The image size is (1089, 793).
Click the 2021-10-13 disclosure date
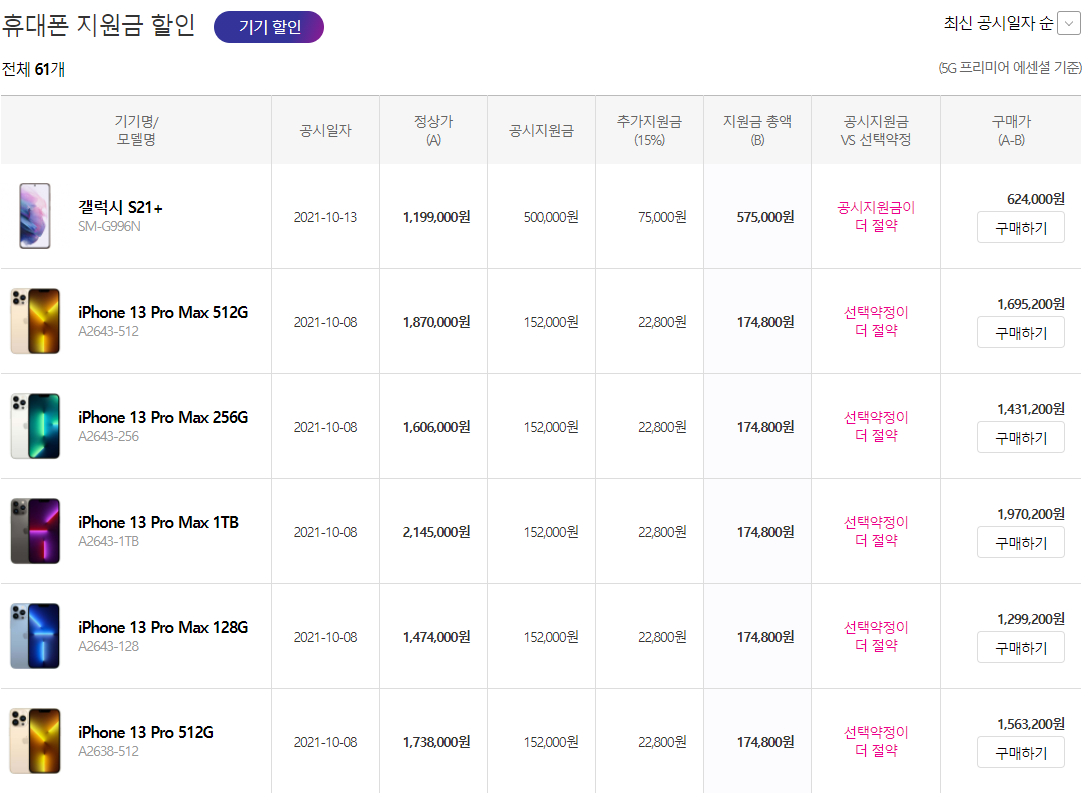tap(325, 217)
